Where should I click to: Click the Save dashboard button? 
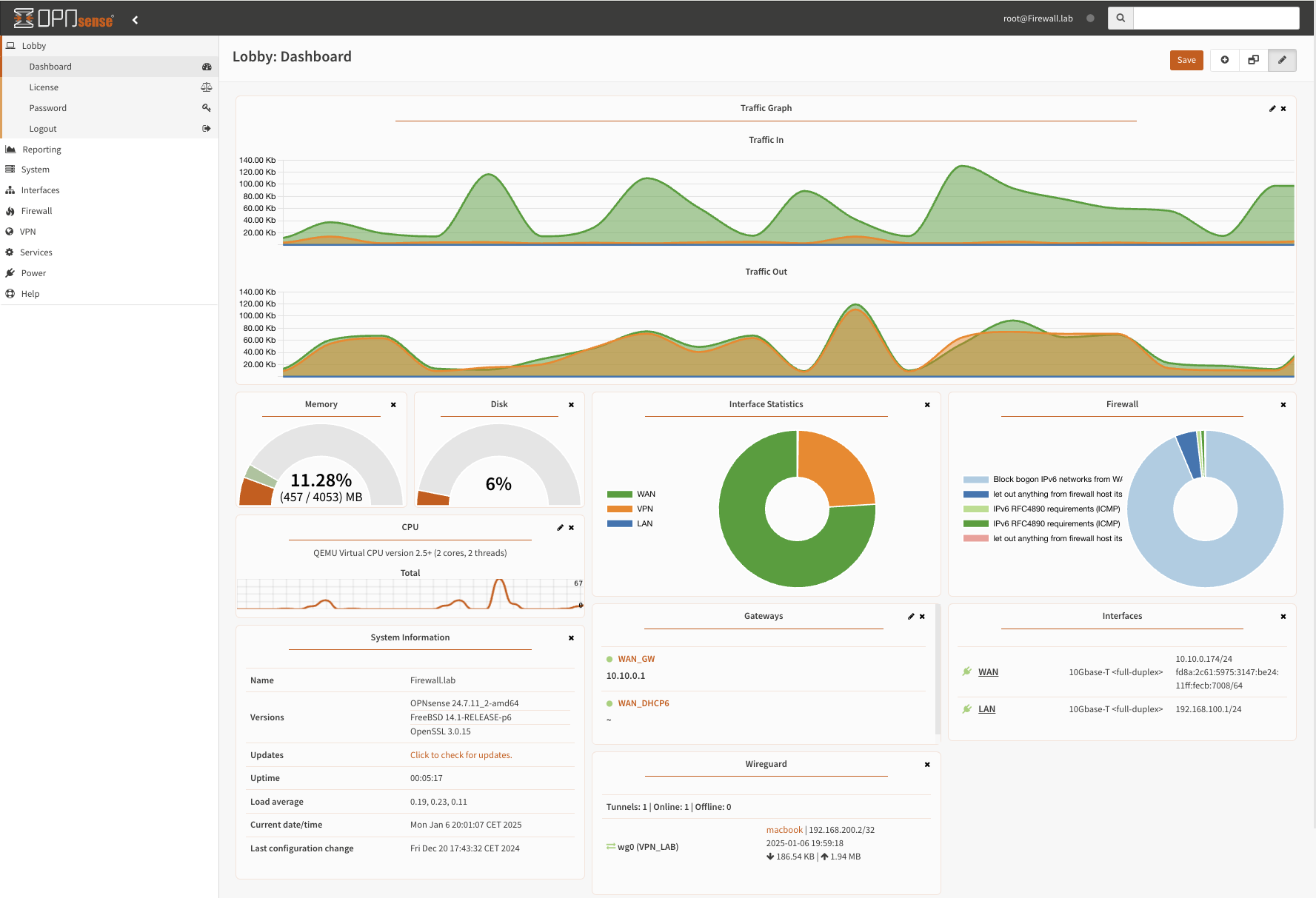[x=1186, y=60]
